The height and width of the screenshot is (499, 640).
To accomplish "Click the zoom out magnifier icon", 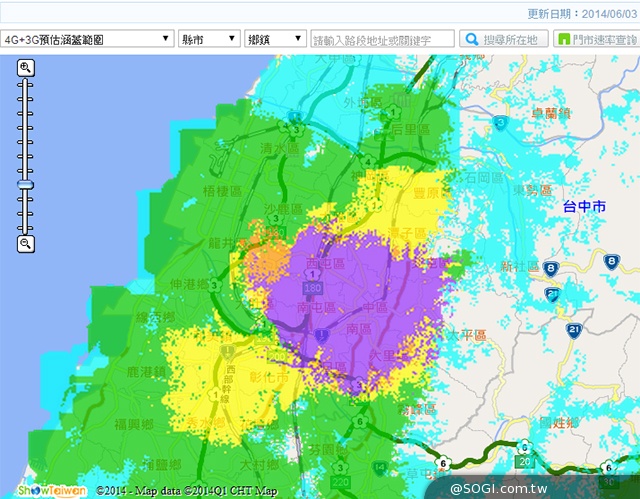I will [26, 243].
